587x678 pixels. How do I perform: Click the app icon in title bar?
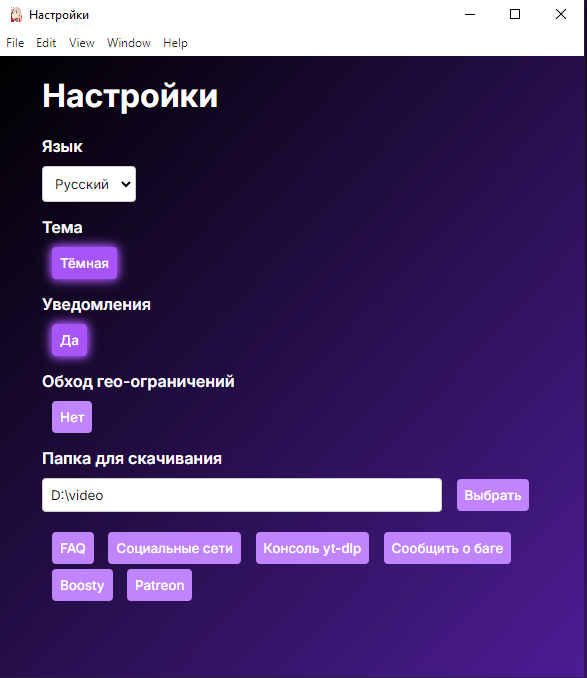(x=16, y=15)
